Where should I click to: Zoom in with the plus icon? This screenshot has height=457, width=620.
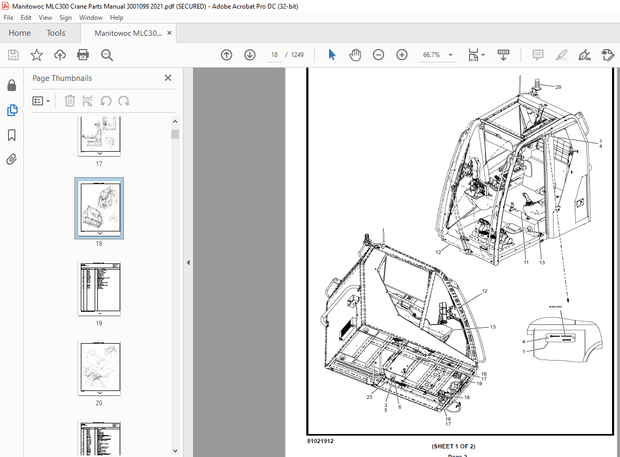tap(402, 55)
